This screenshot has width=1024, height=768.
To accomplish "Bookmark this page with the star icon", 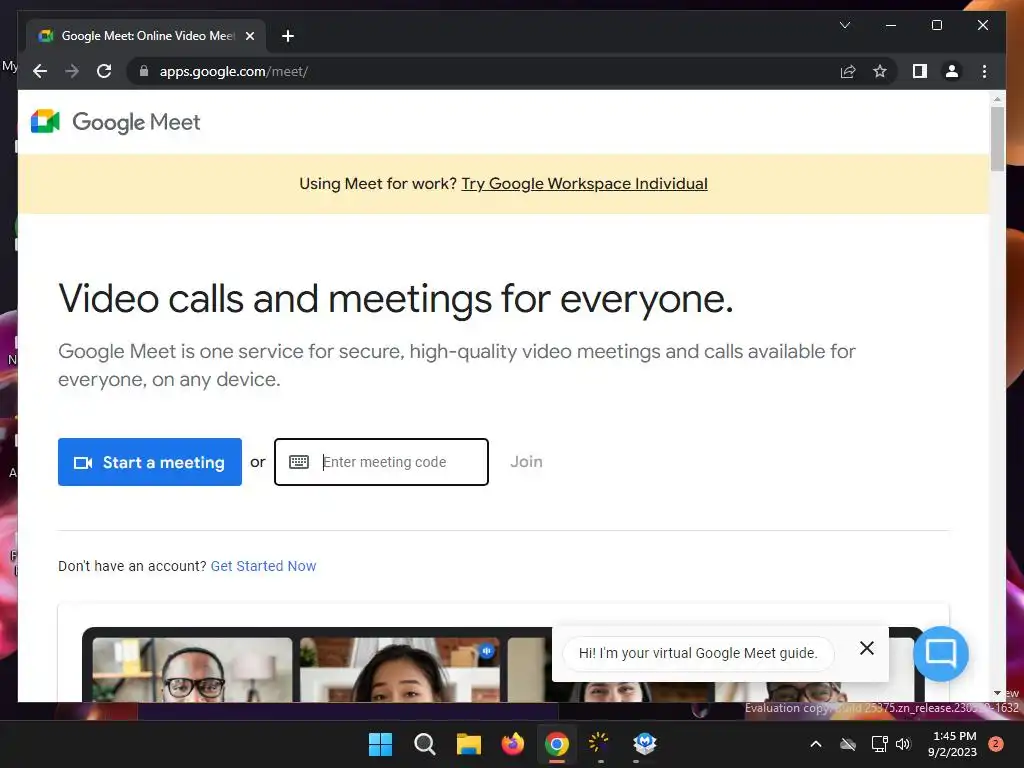I will tap(880, 71).
